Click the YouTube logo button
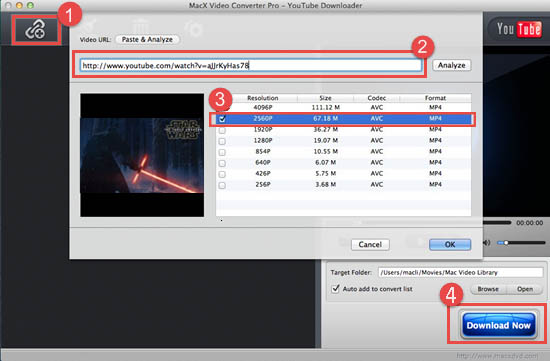Screen dimensions: 550x361 [518, 29]
